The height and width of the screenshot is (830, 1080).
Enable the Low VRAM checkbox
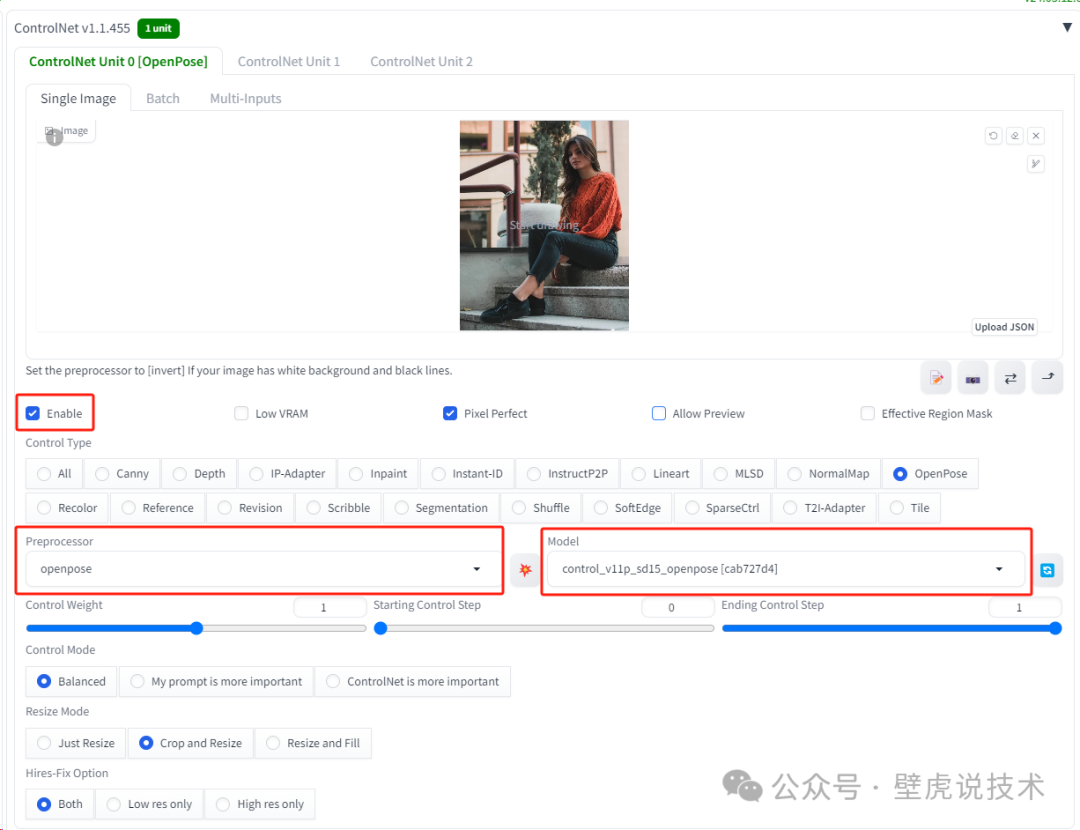[241, 413]
